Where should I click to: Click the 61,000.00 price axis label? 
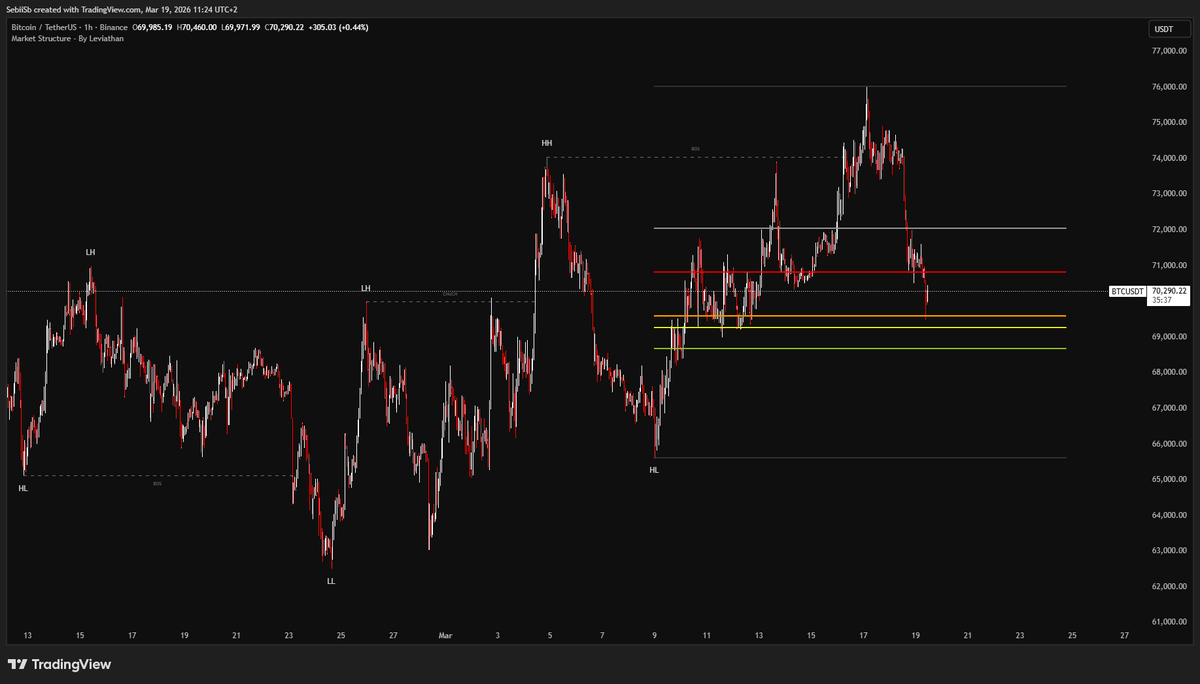[x=1168, y=622]
